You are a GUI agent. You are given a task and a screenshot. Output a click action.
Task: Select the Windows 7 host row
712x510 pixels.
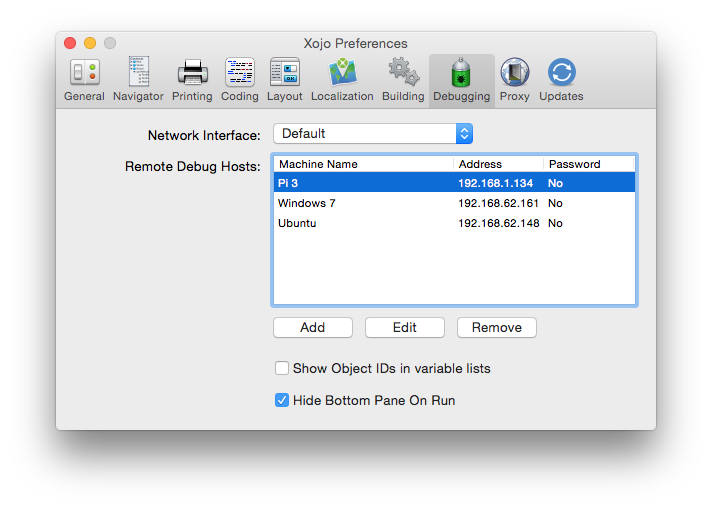click(454, 203)
